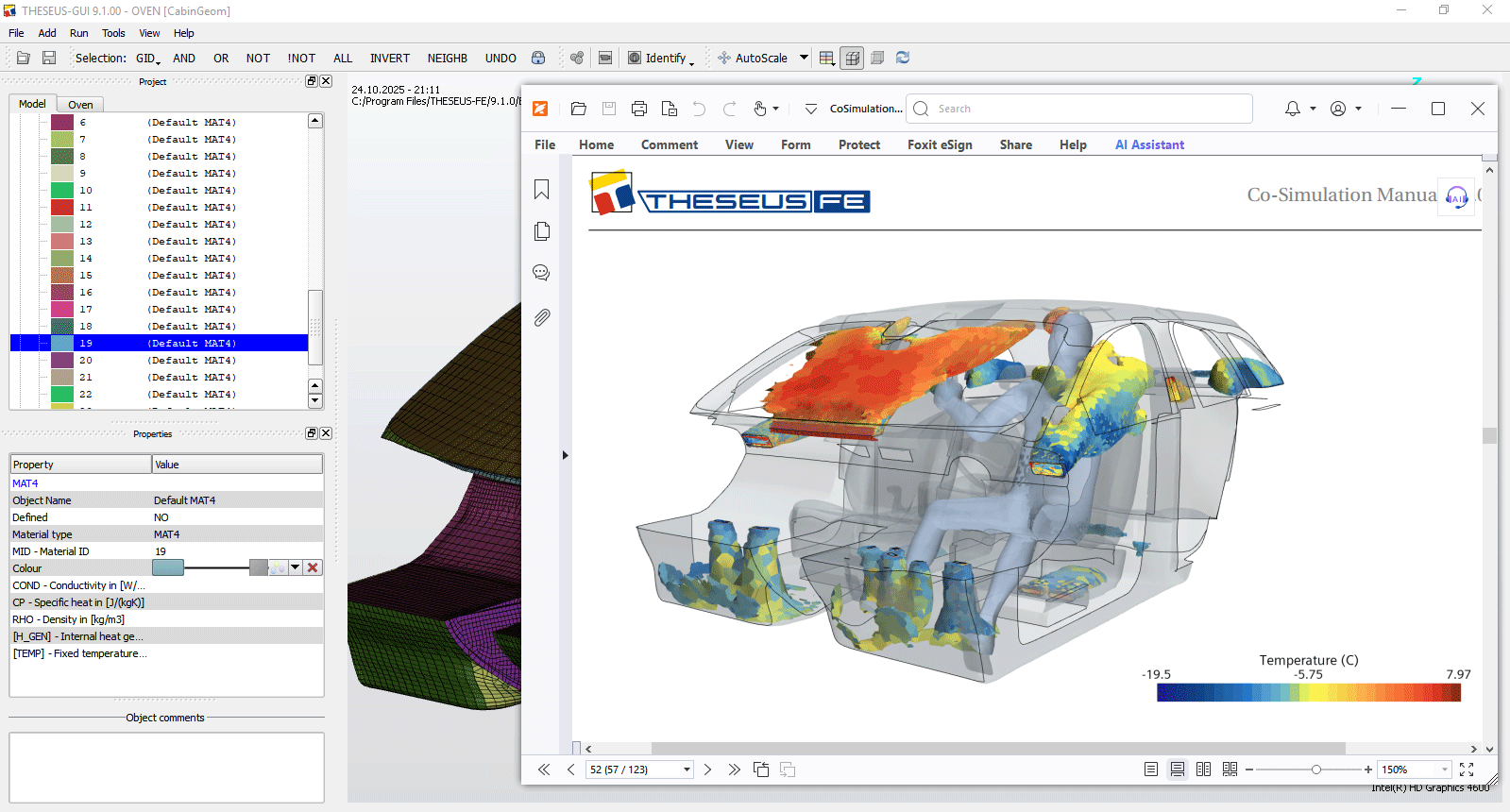Go to the next PDF page

point(707,770)
